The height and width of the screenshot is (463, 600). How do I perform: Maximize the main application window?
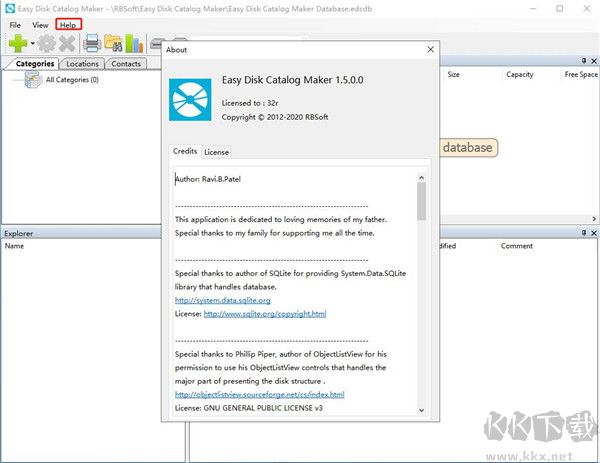pos(559,8)
